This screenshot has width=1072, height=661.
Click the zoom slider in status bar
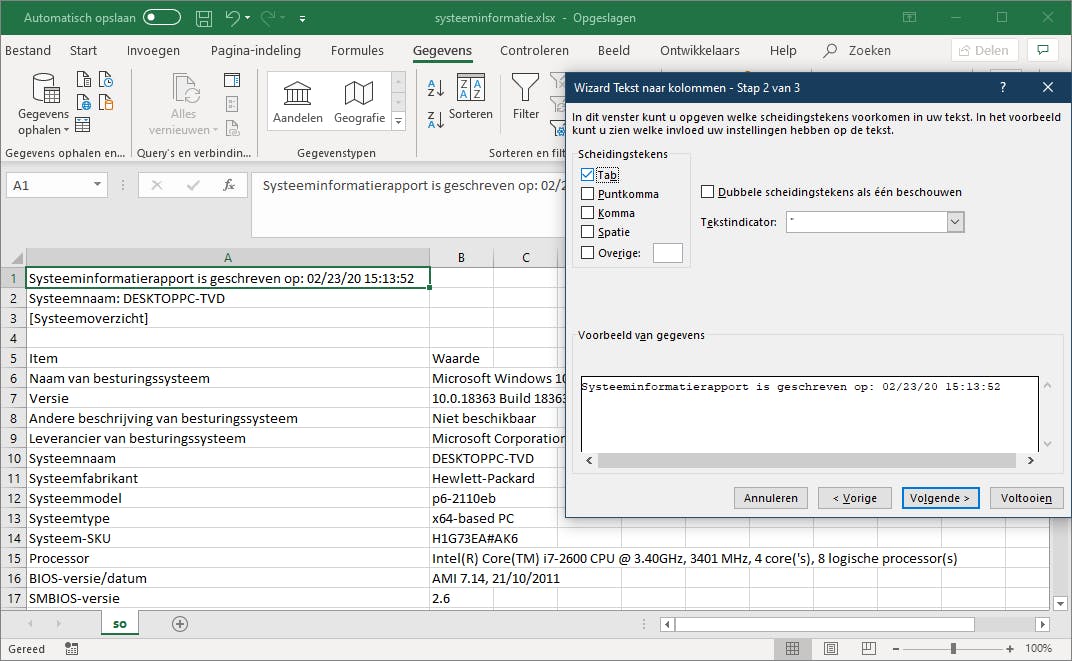(x=953, y=649)
